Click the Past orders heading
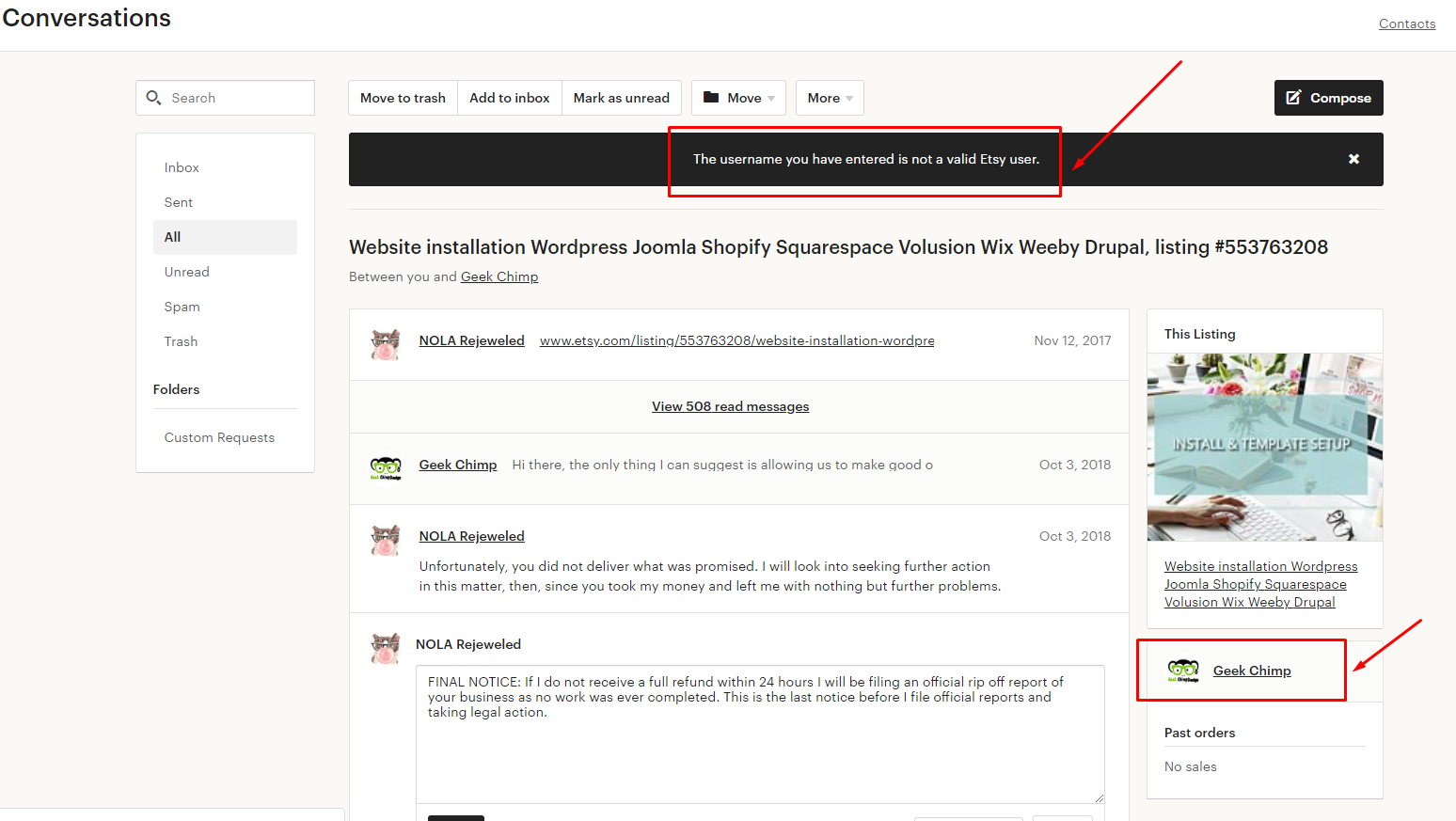Screen dimensions: 1456x821 1200,733
